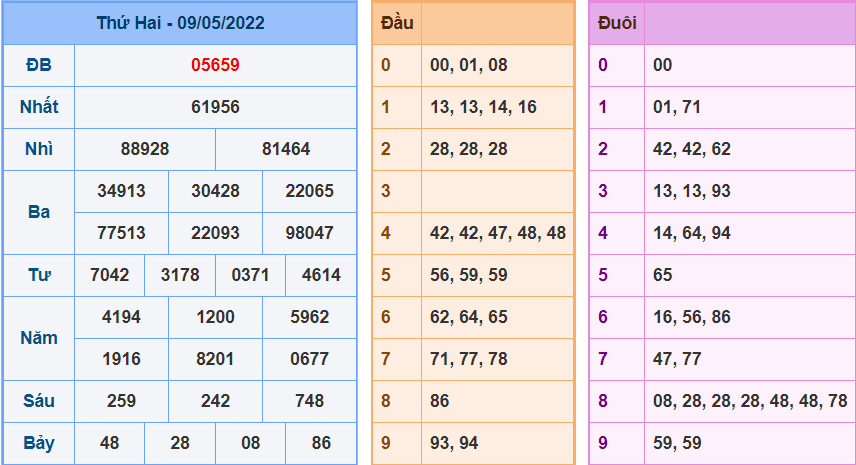Click Đầu values 62, 64, 65
Image resolution: width=856 pixels, height=465 pixels.
pos(468,317)
